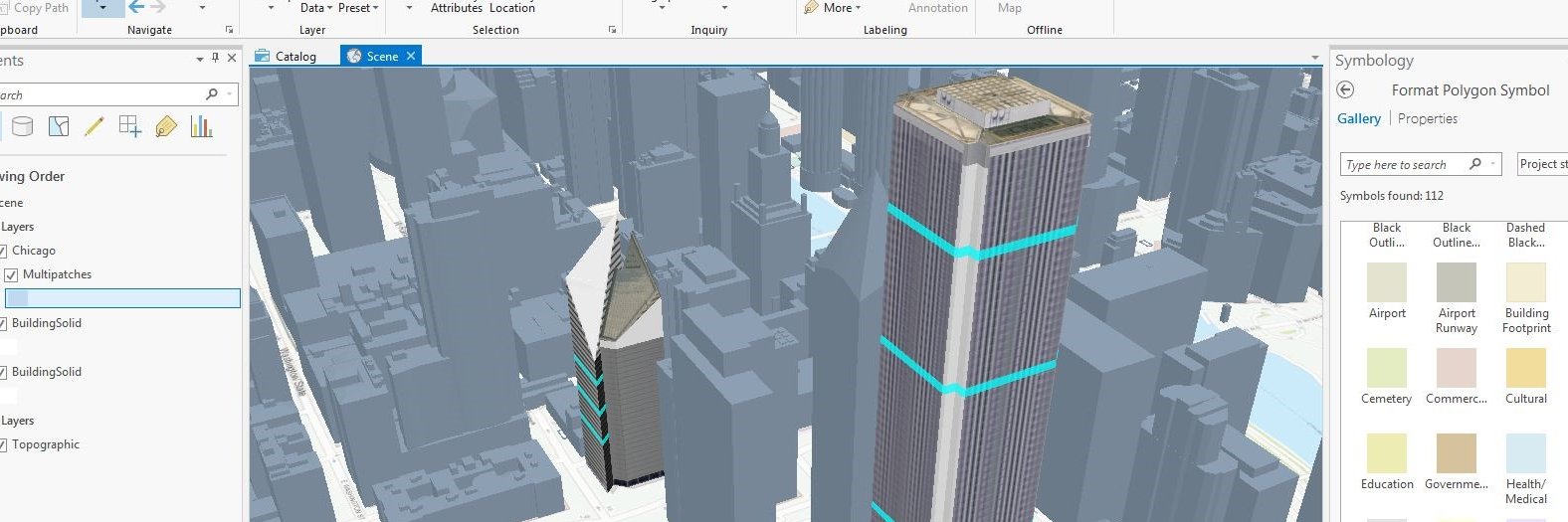Image resolution: width=1568 pixels, height=522 pixels.
Task: Open symbol search options dropdown
Action: click(x=1493, y=164)
